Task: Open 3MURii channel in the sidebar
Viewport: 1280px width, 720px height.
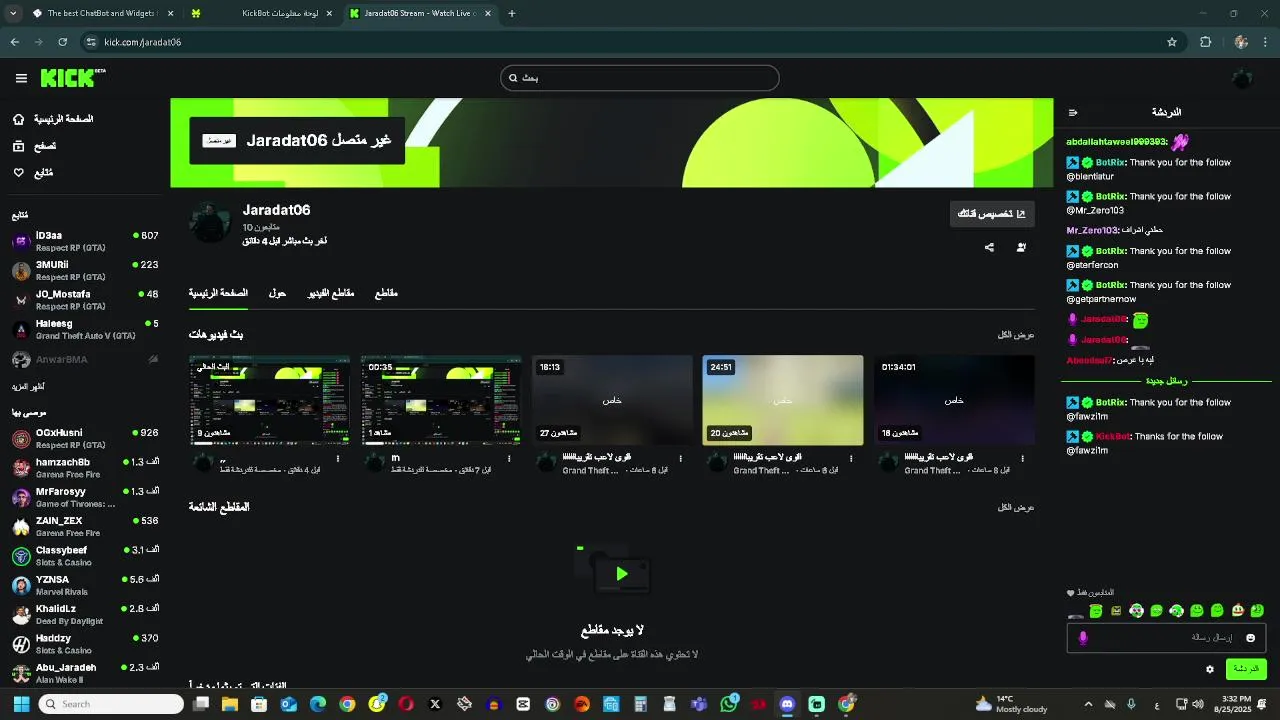Action: pos(85,270)
